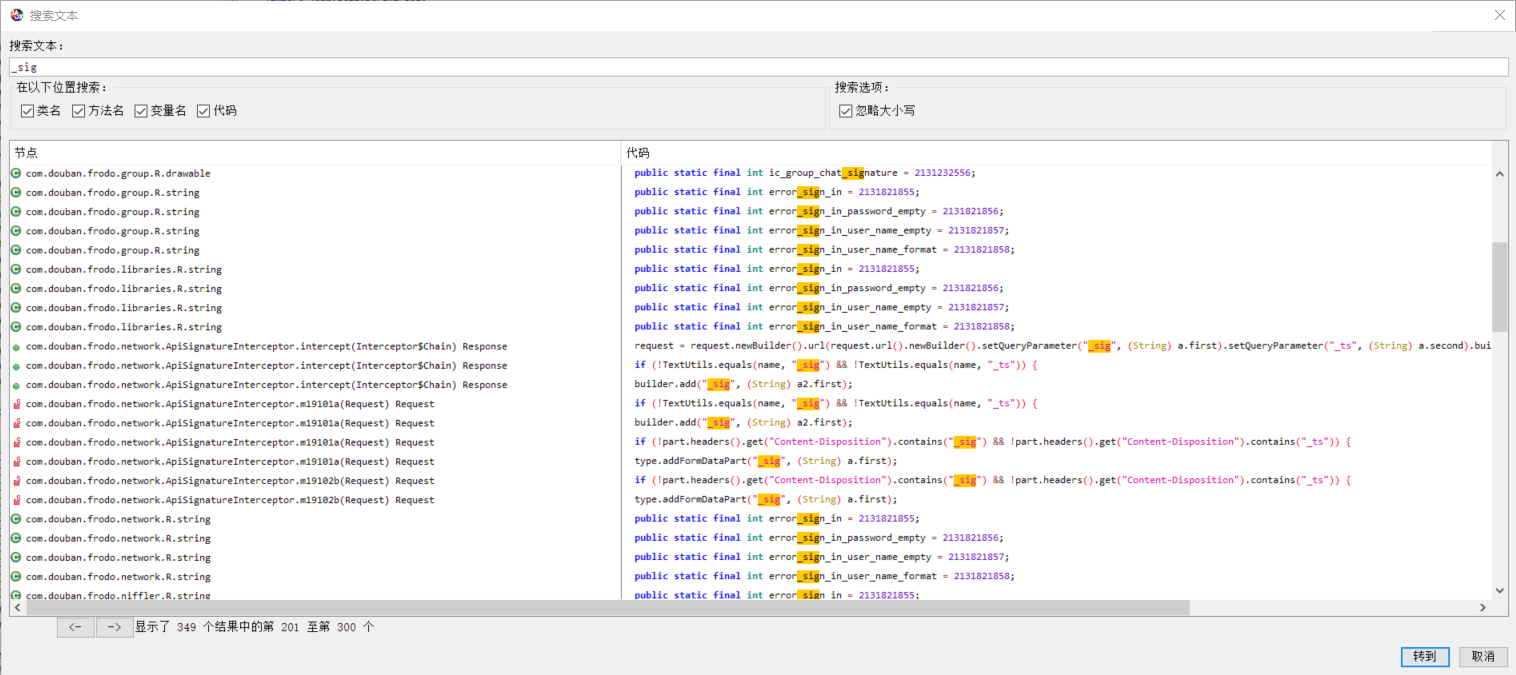This screenshot has height=675, width=1516.
Task: Click lock icon of last m19102b(Request) row
Action: tap(16, 500)
